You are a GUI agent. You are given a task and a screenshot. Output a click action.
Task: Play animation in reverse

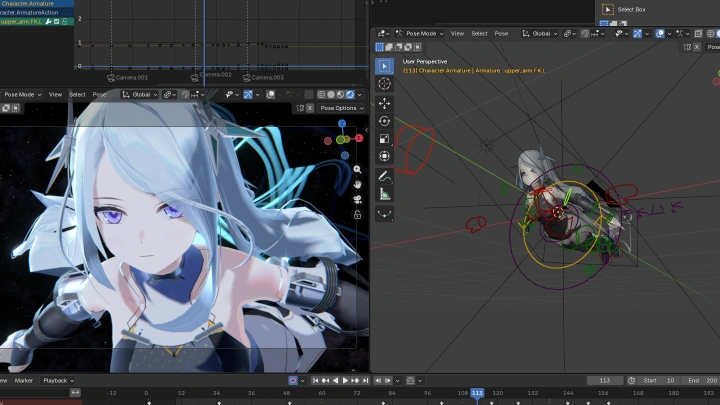(x=335, y=381)
